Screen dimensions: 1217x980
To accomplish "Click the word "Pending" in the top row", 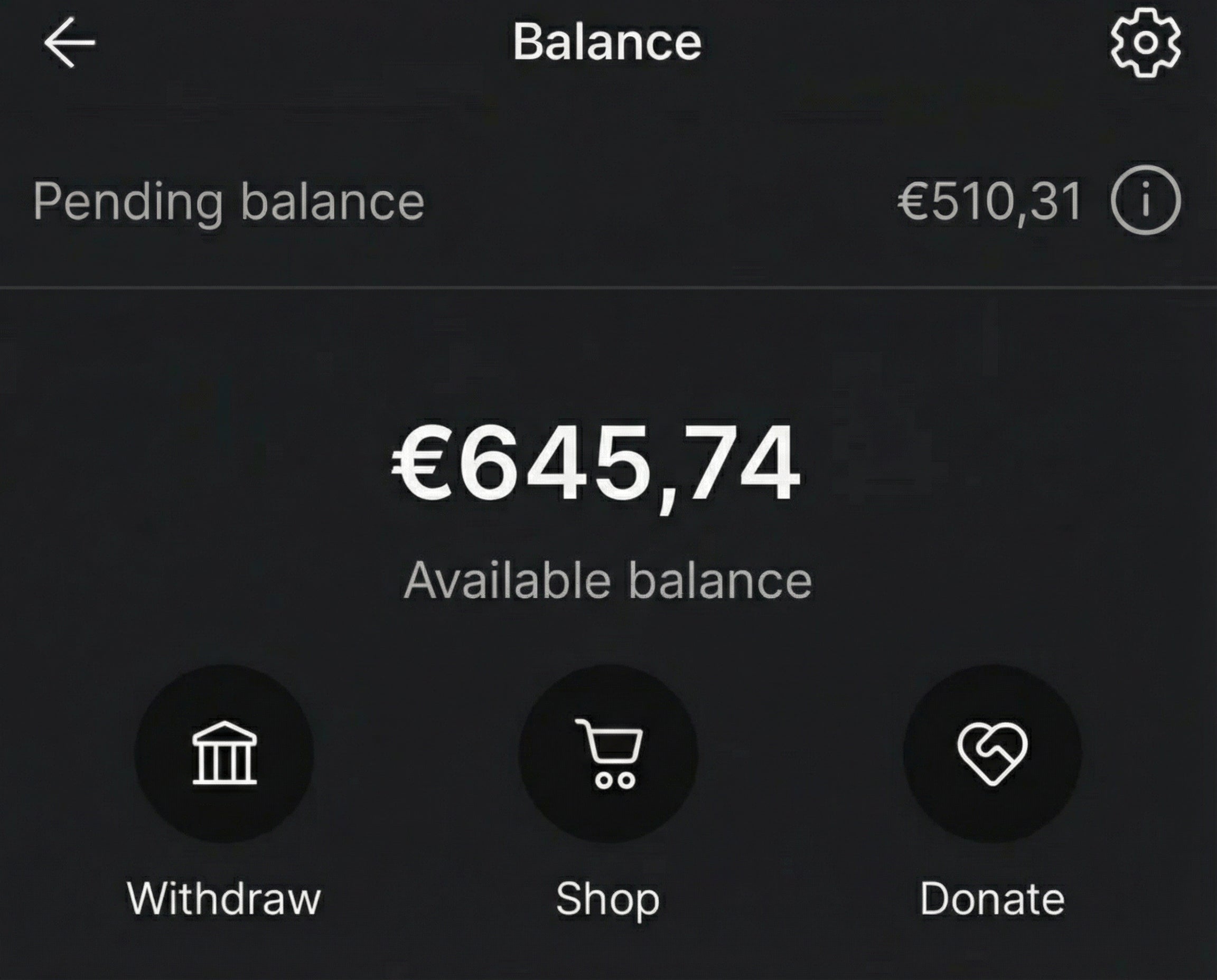I will (x=128, y=202).
